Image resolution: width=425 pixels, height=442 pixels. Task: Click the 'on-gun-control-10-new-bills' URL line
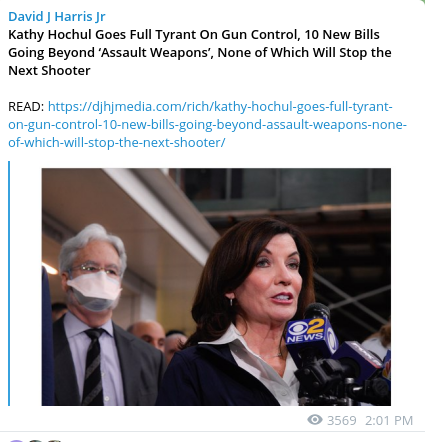point(207,124)
